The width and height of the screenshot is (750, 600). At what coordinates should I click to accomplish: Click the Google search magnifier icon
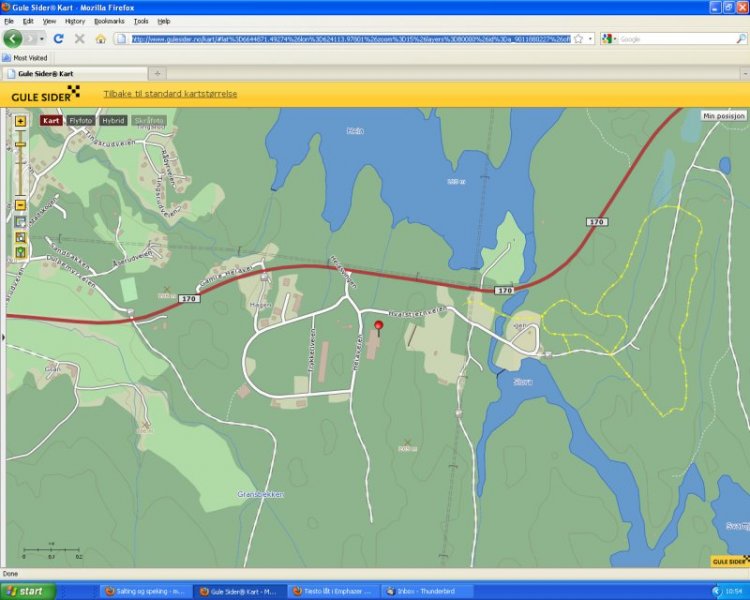click(x=738, y=39)
